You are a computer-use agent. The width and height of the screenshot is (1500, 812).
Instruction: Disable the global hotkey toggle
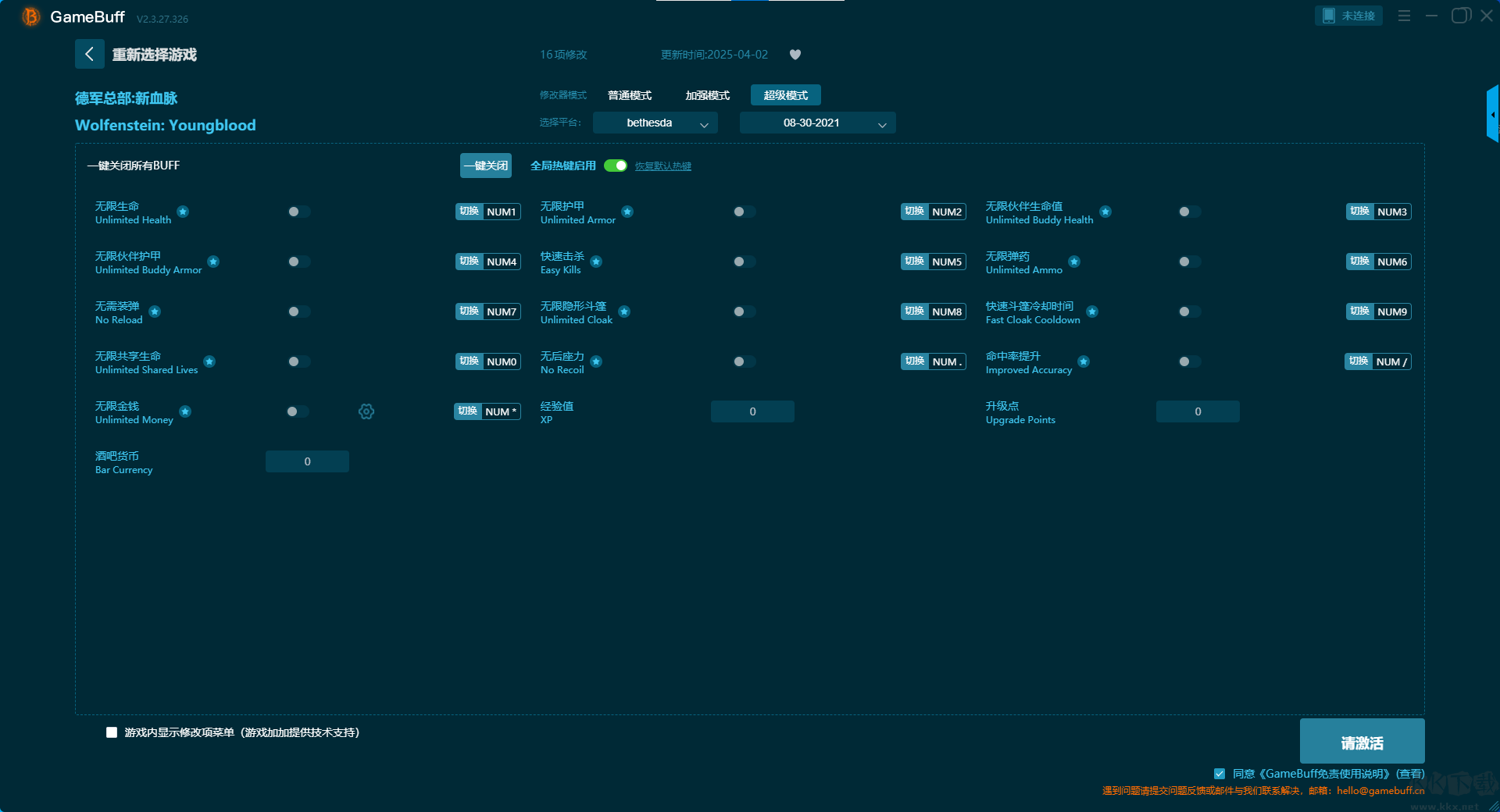[616, 166]
